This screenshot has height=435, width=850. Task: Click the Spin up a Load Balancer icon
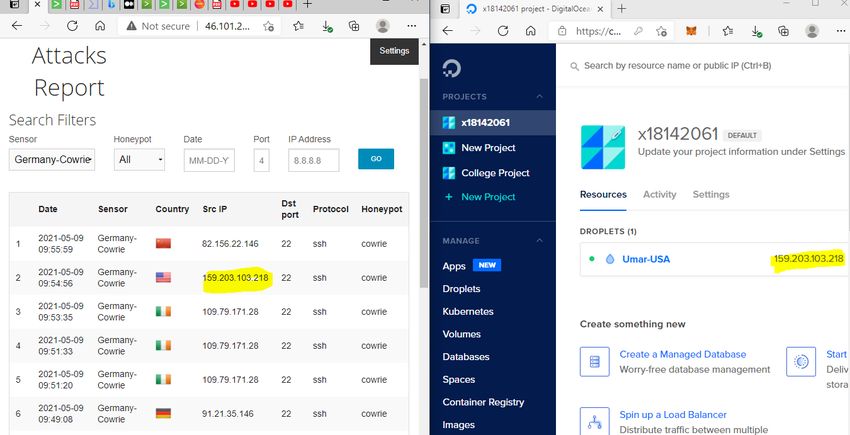tap(595, 422)
